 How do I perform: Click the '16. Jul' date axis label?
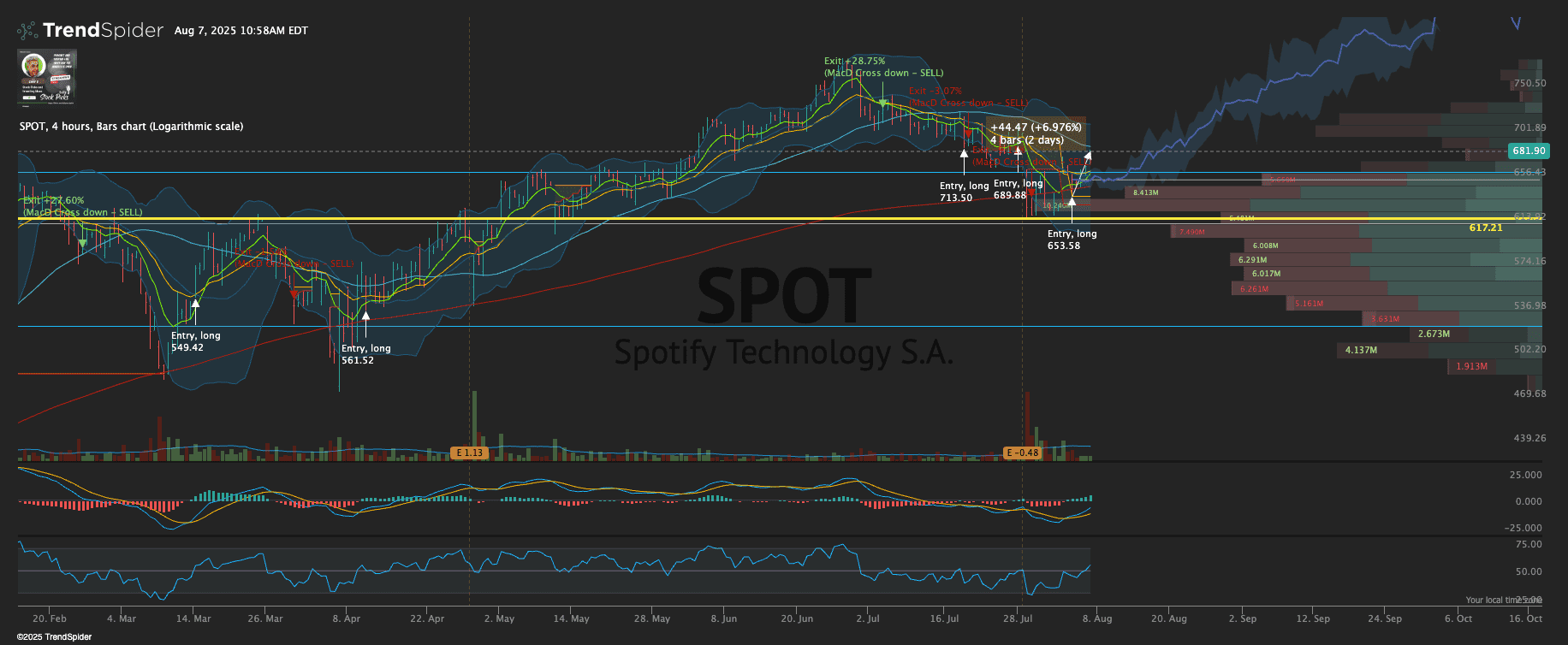point(944,618)
